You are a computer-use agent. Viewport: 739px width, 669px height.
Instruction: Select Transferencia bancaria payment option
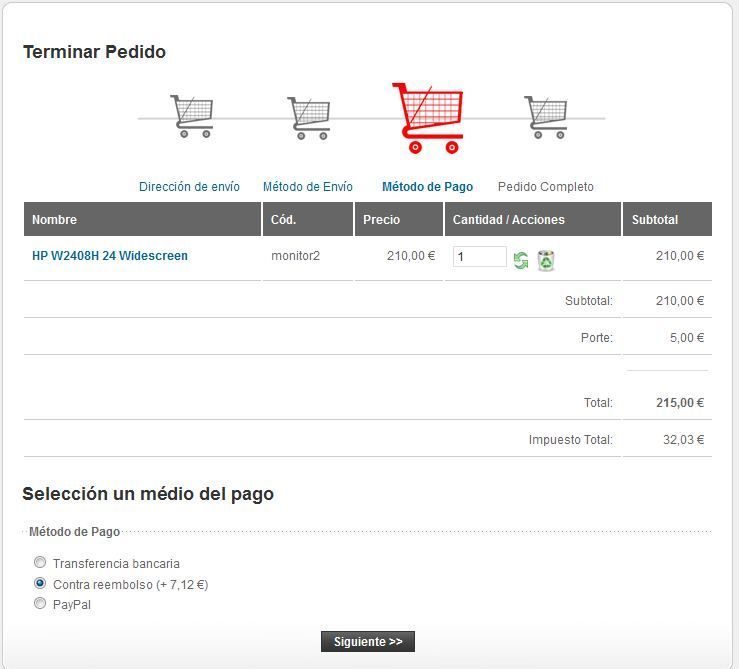40,562
